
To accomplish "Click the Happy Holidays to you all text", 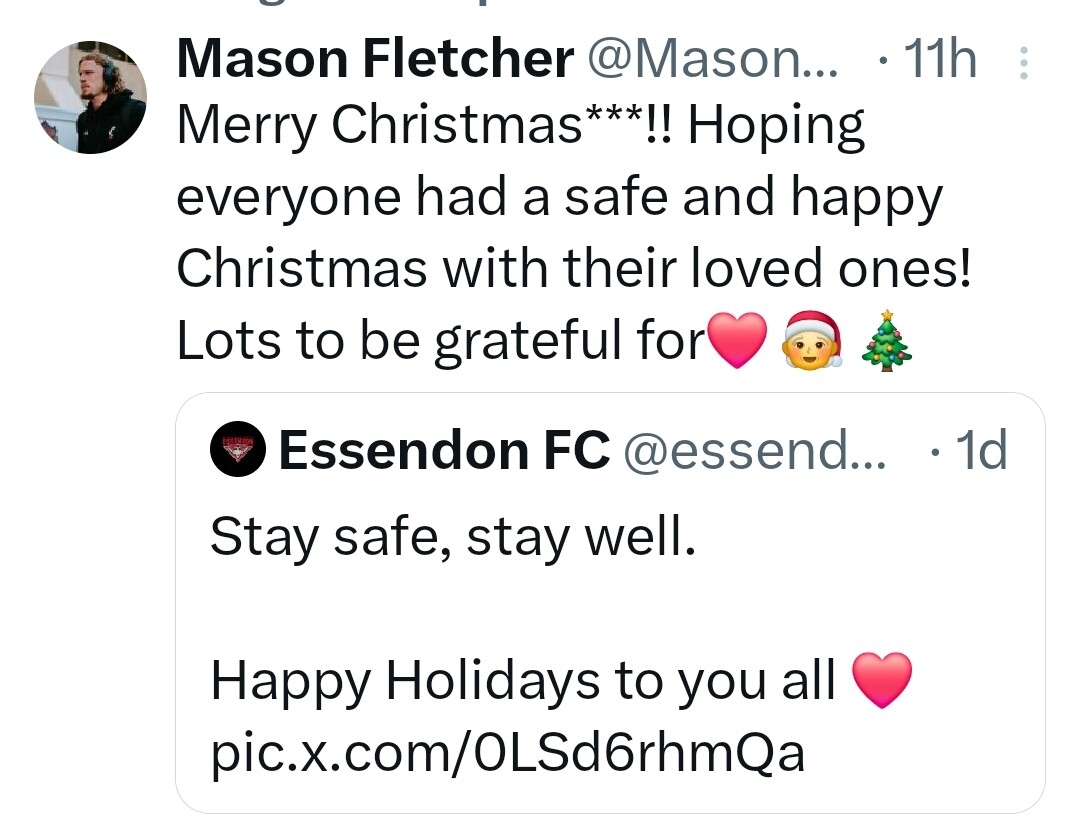I will (523, 680).
